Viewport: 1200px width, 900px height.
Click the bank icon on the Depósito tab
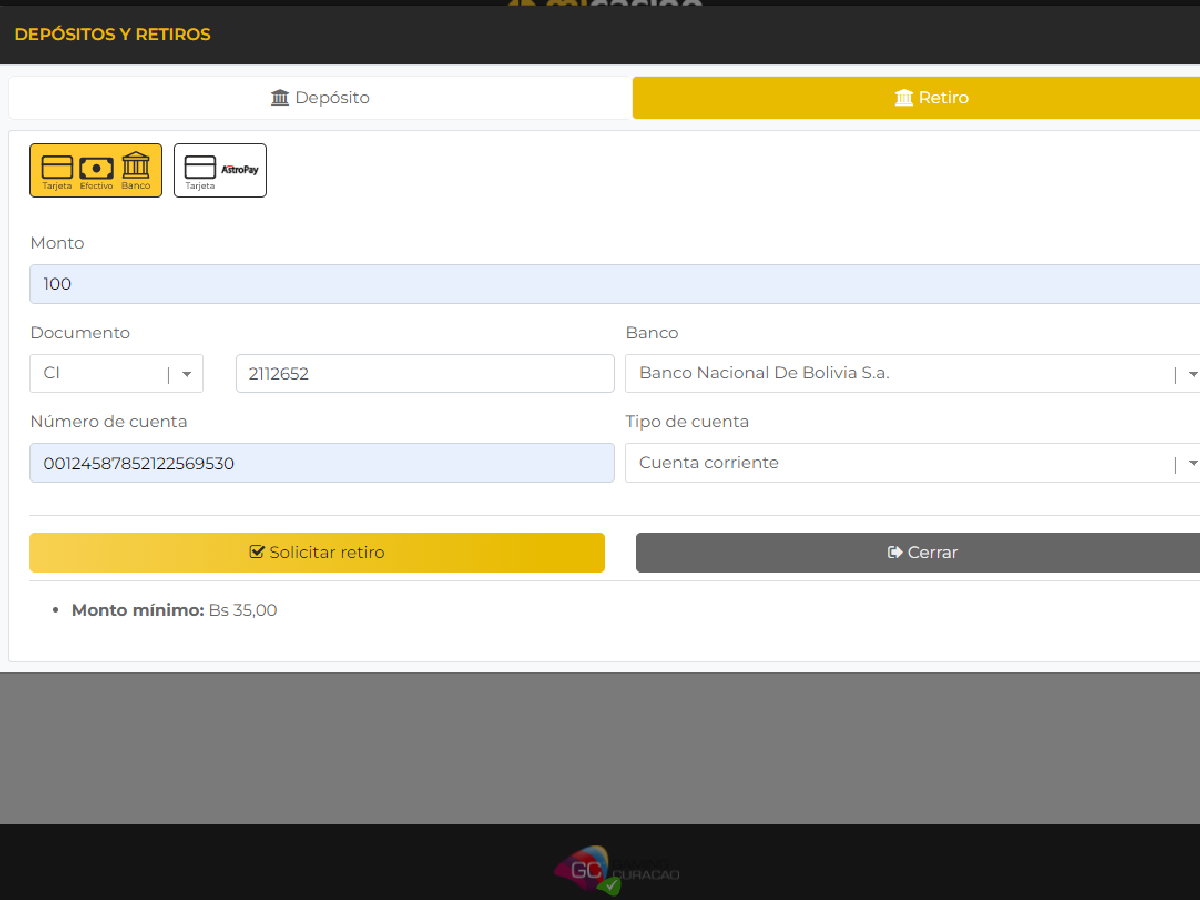click(x=280, y=98)
